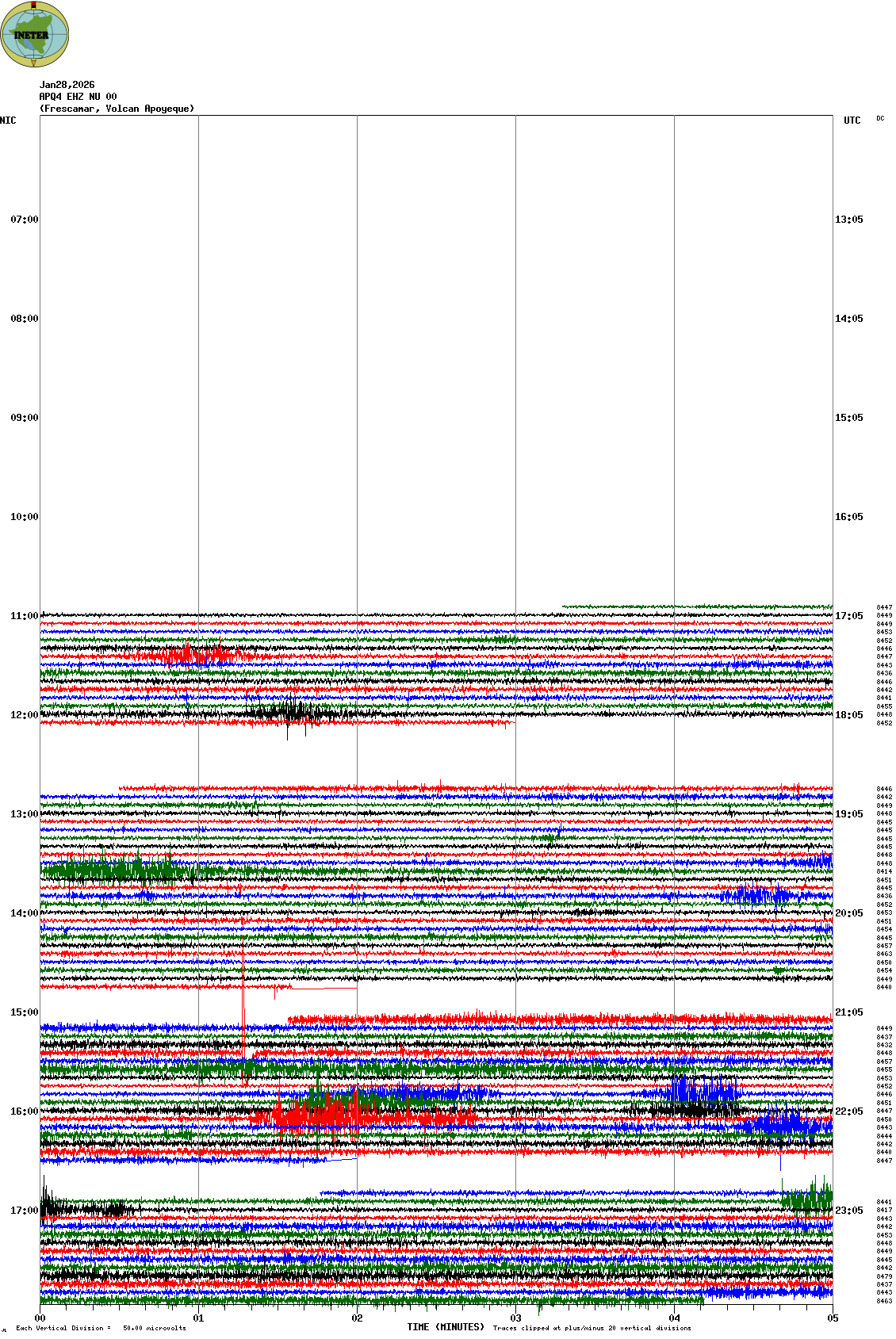The image size is (896, 1339).
Task: Click the 21:05 UTC time label
Action: tap(848, 1012)
